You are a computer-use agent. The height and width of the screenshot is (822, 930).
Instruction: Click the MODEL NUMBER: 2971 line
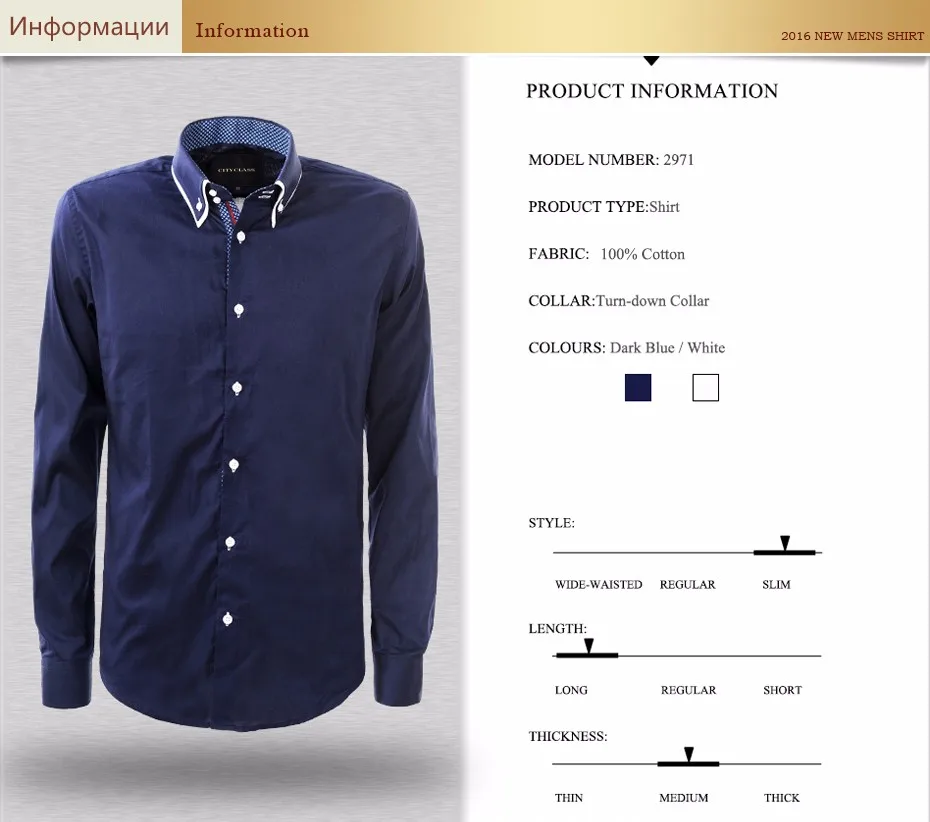(x=611, y=160)
